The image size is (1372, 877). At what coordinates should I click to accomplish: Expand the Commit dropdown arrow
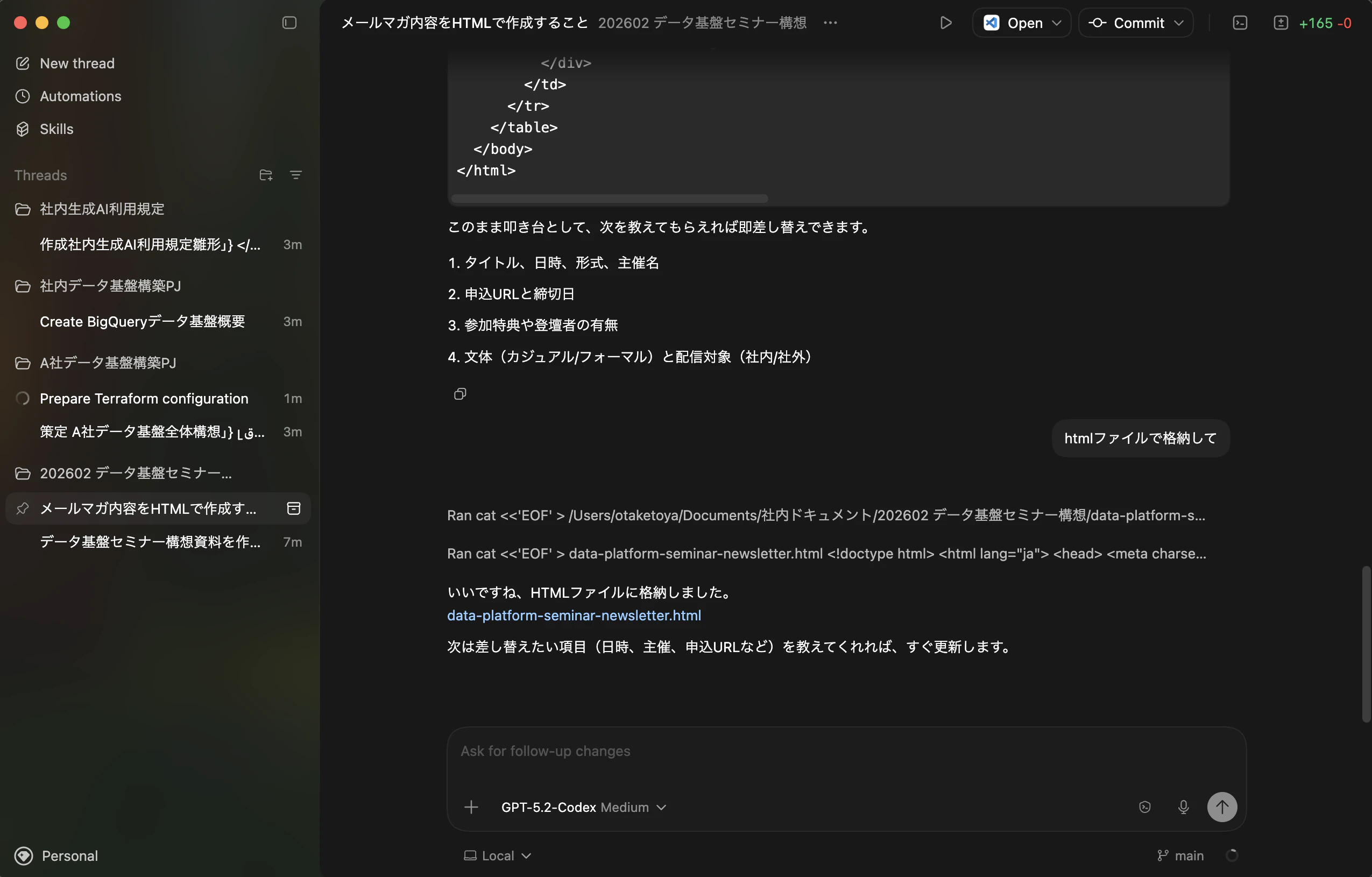click(x=1179, y=23)
